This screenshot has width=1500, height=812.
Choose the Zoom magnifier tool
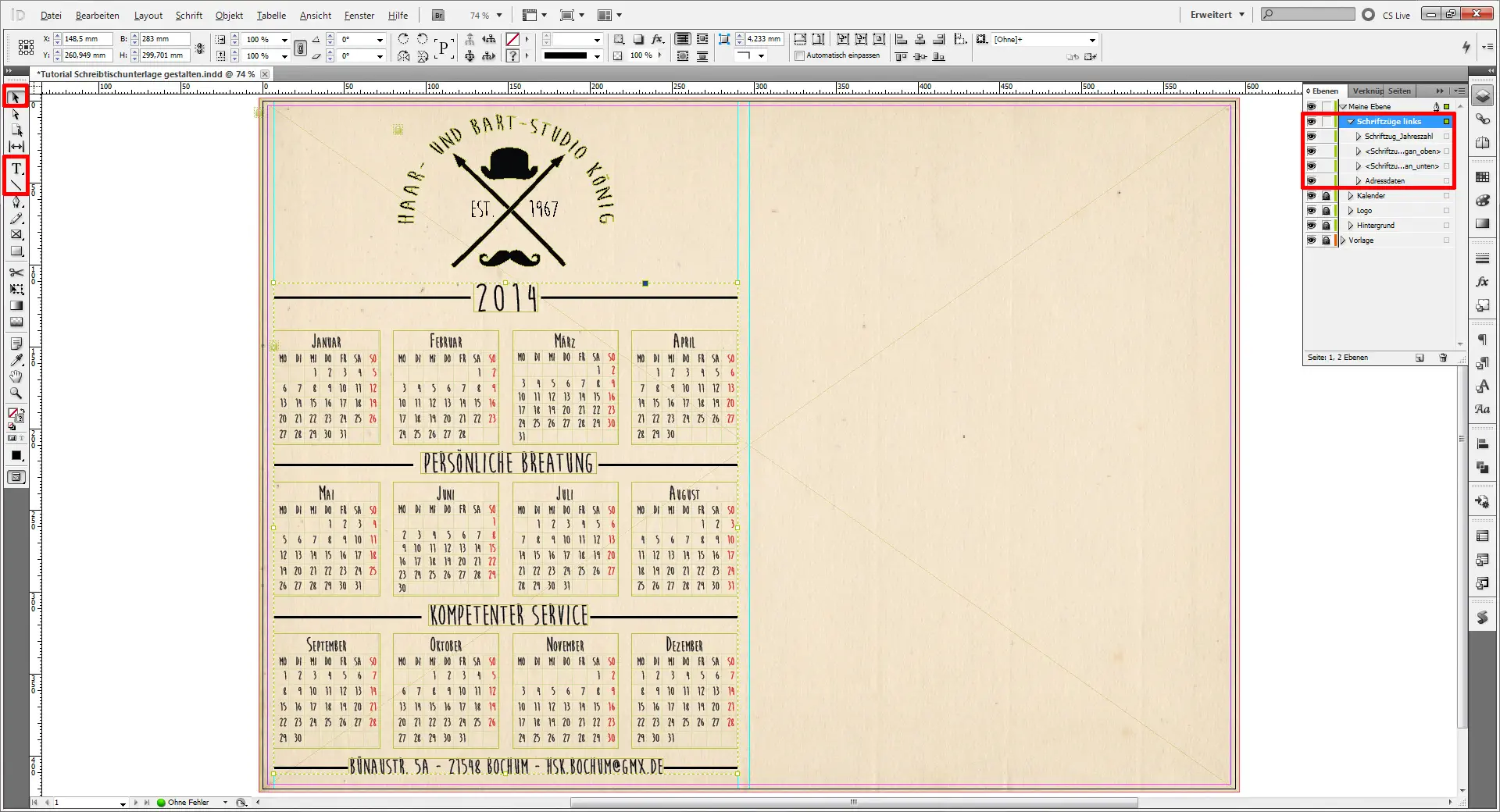(x=16, y=394)
